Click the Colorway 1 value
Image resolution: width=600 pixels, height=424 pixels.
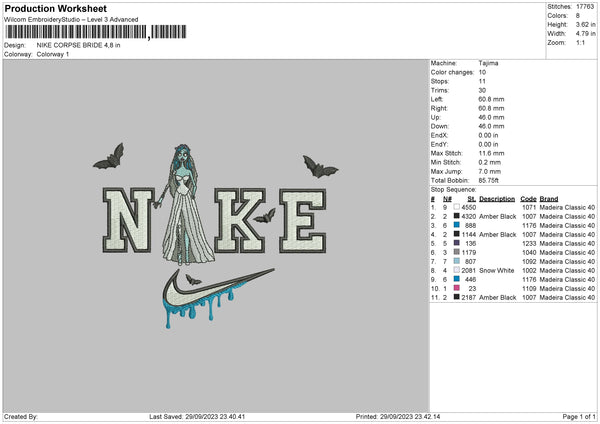(53, 54)
